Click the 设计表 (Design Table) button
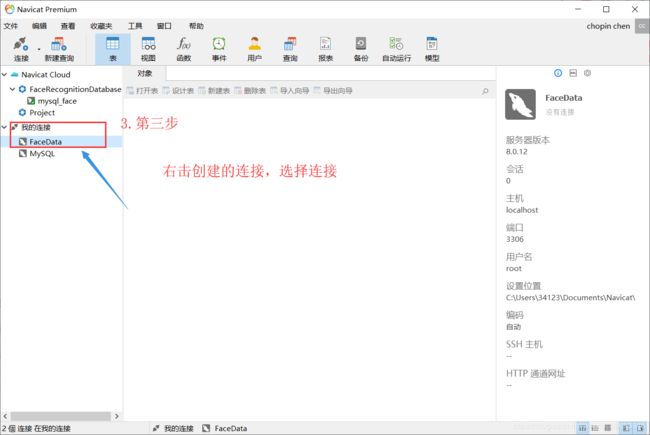The width and height of the screenshot is (650, 435). tap(178, 91)
